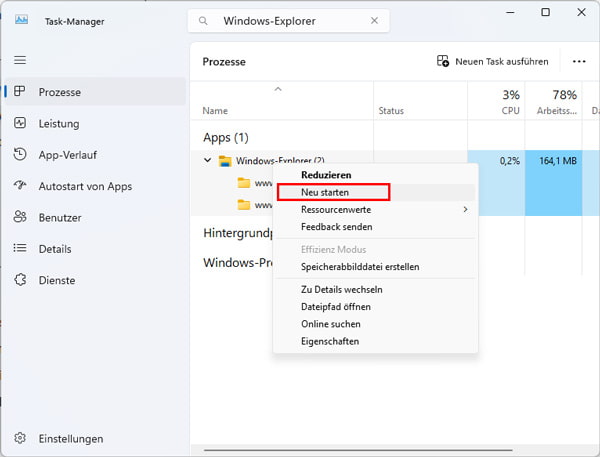Select Feedback senden in context menu
Viewport: 600px width, 457px height.
(x=375, y=227)
